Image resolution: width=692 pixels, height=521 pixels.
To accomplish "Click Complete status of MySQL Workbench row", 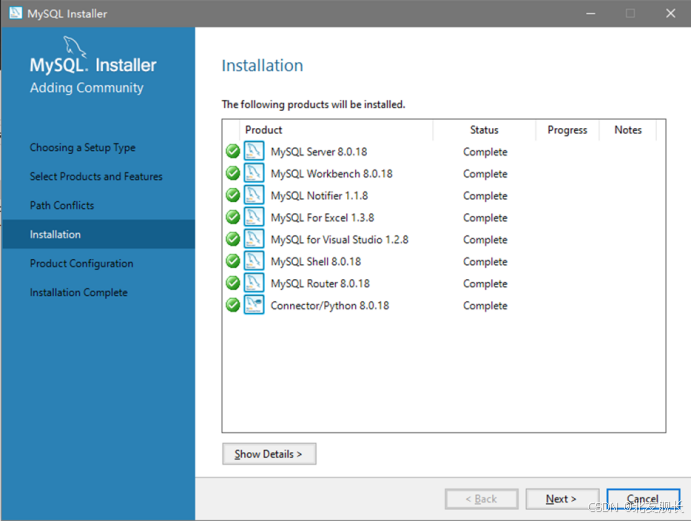I will (485, 174).
